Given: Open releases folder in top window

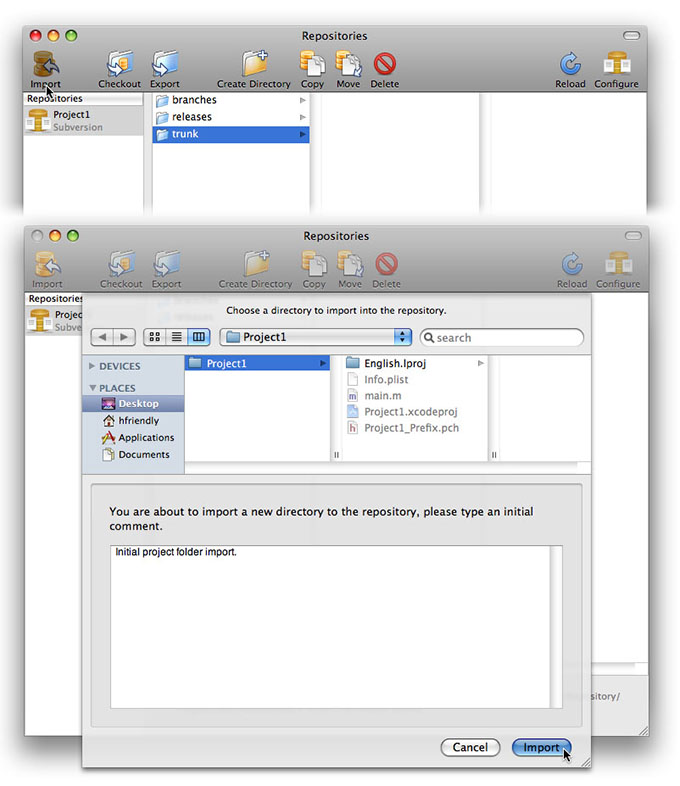Looking at the screenshot, I should [231, 117].
